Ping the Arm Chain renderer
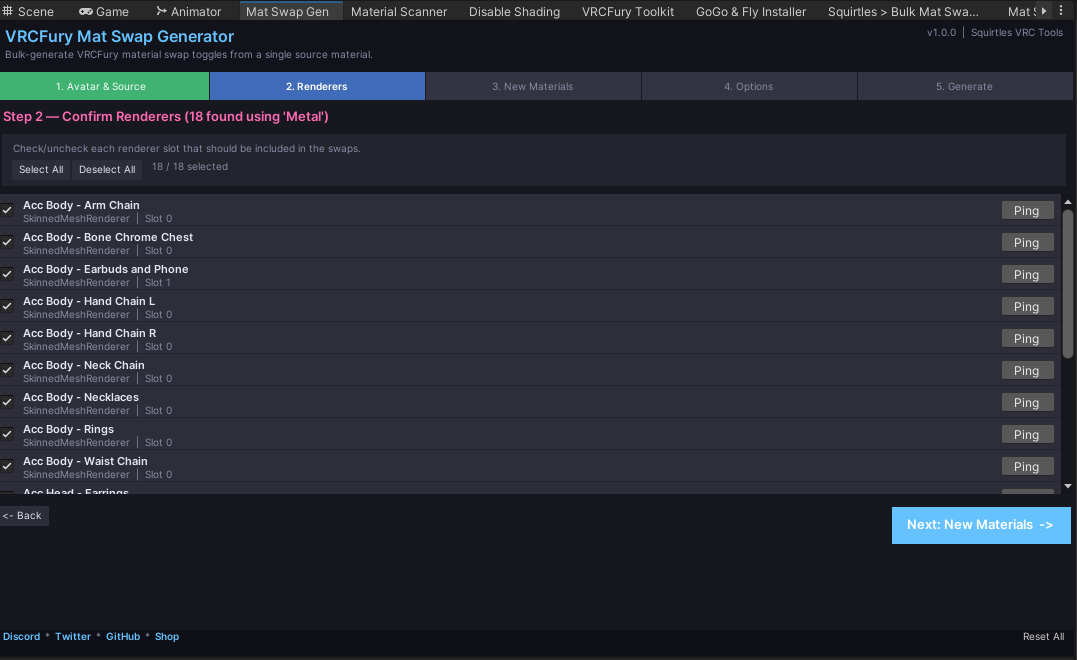 [x=1027, y=211]
